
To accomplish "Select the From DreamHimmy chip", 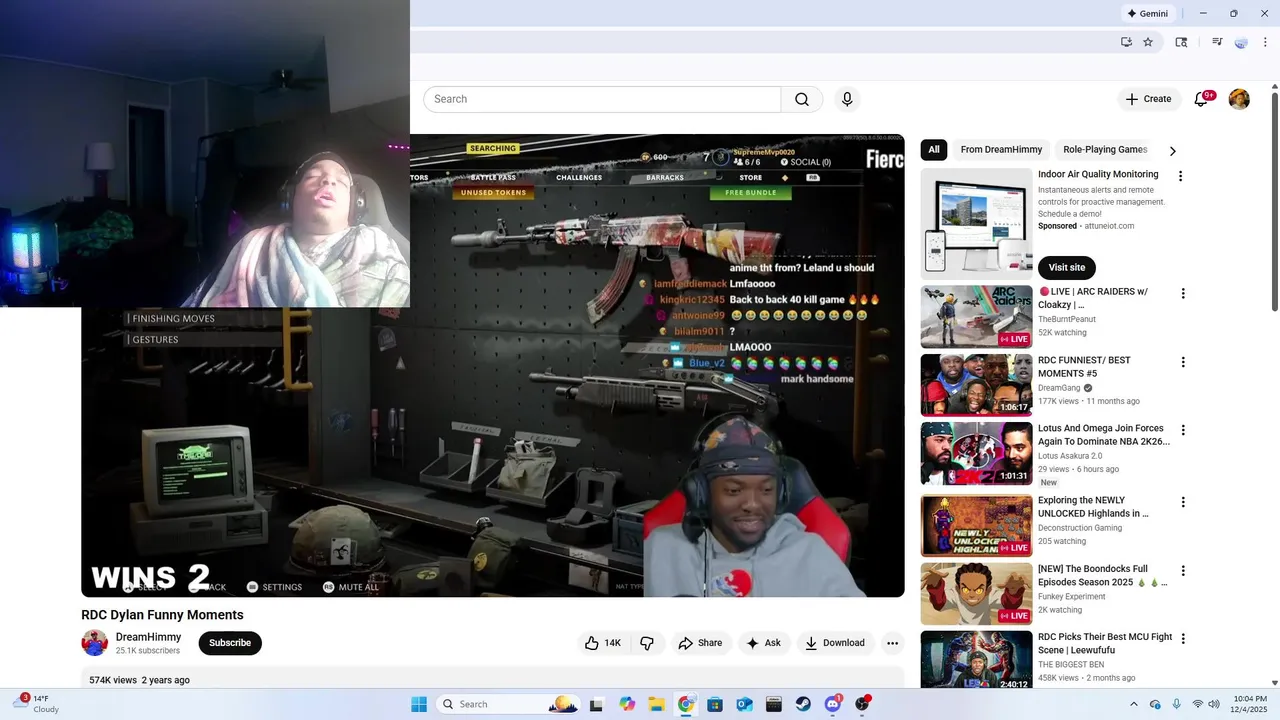I will [x=1001, y=150].
